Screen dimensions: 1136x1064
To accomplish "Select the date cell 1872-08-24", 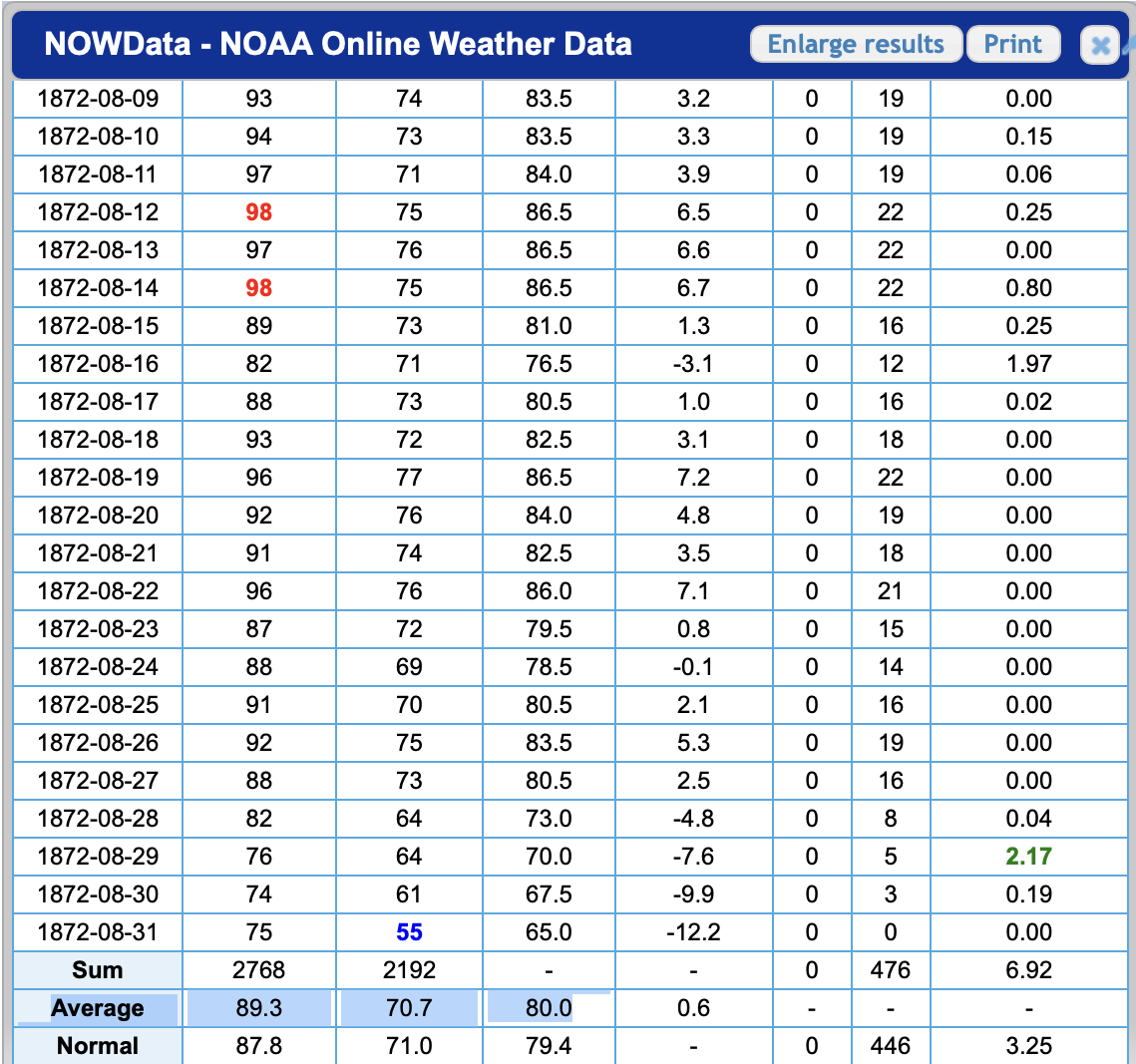I will point(98,666).
